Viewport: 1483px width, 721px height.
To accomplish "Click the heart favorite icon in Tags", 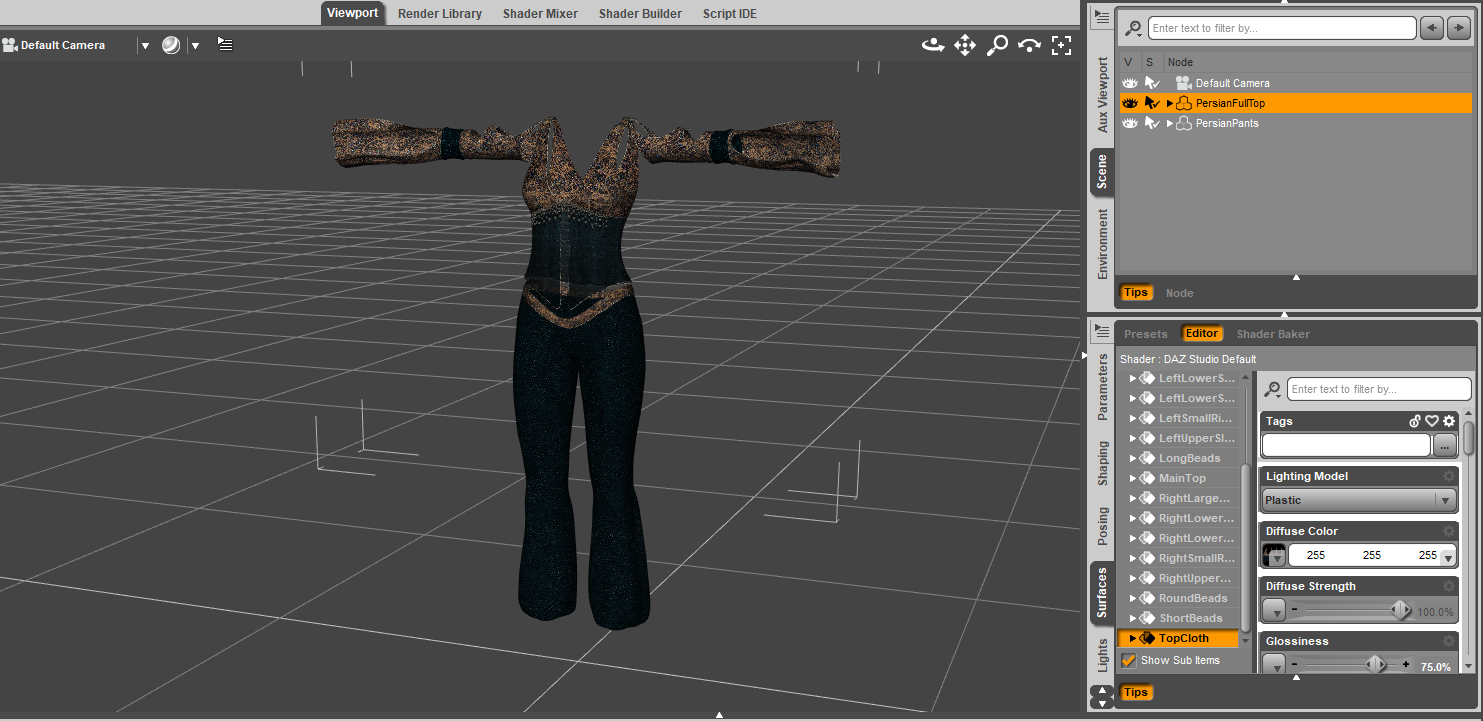I will pos(1432,421).
